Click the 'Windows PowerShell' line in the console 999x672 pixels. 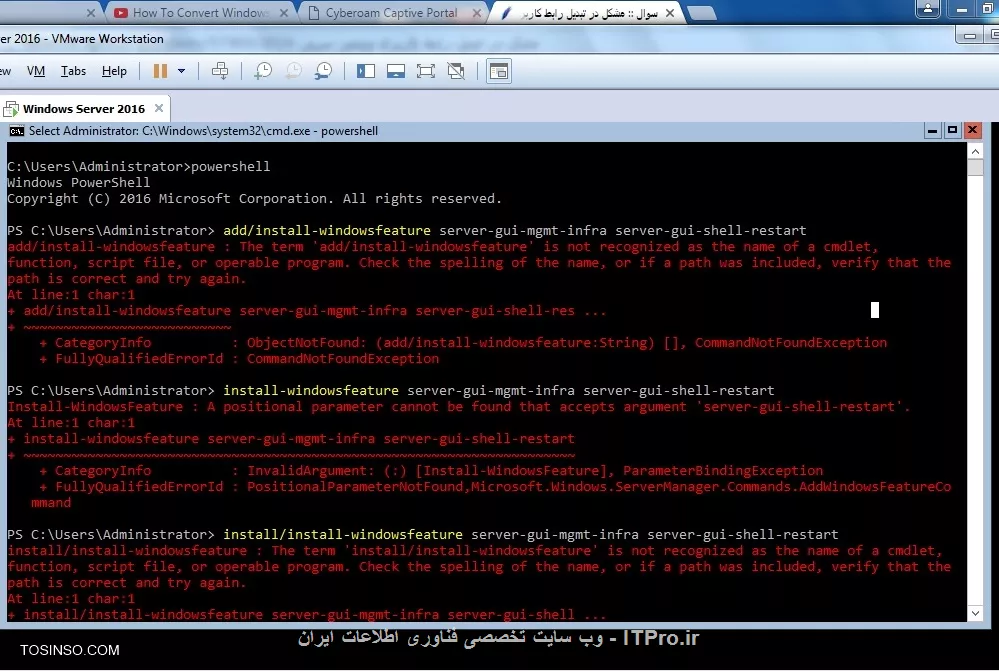point(78,182)
